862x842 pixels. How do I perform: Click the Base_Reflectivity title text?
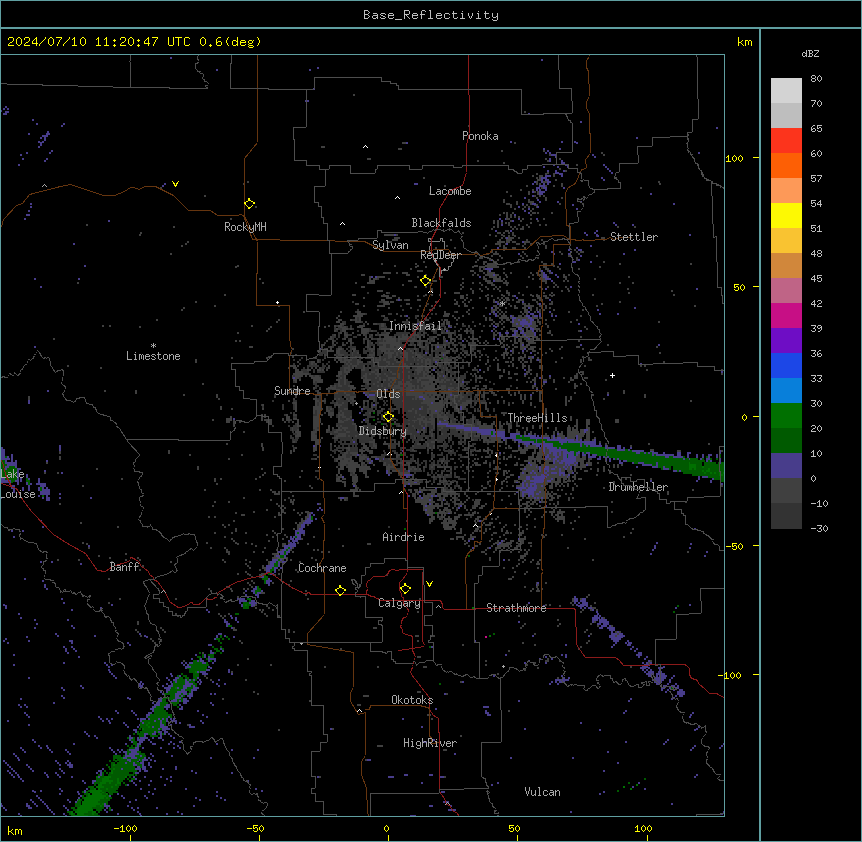point(431,15)
